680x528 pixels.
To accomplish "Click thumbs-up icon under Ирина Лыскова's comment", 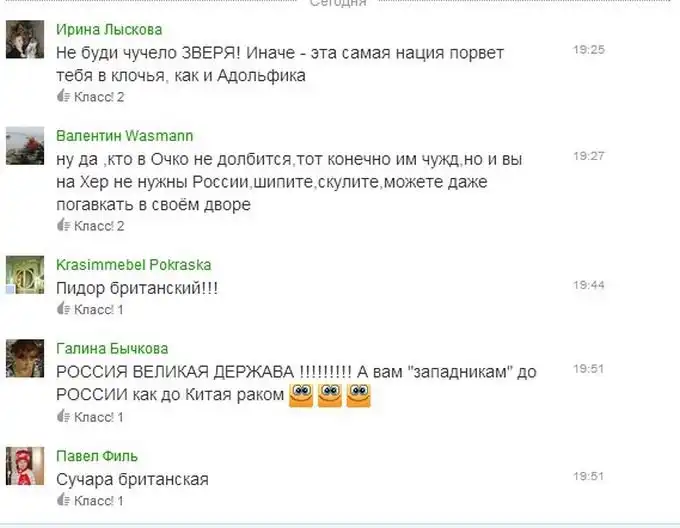I will pyautogui.click(x=63, y=96).
